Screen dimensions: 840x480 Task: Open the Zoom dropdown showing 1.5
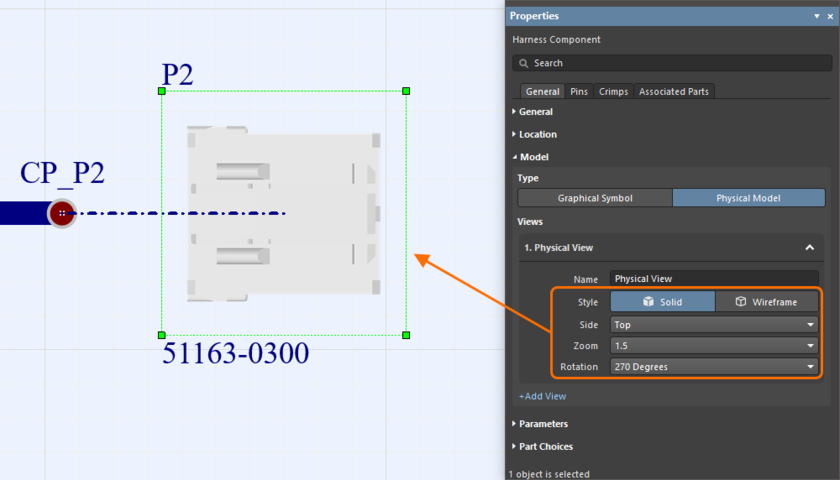[714, 346]
